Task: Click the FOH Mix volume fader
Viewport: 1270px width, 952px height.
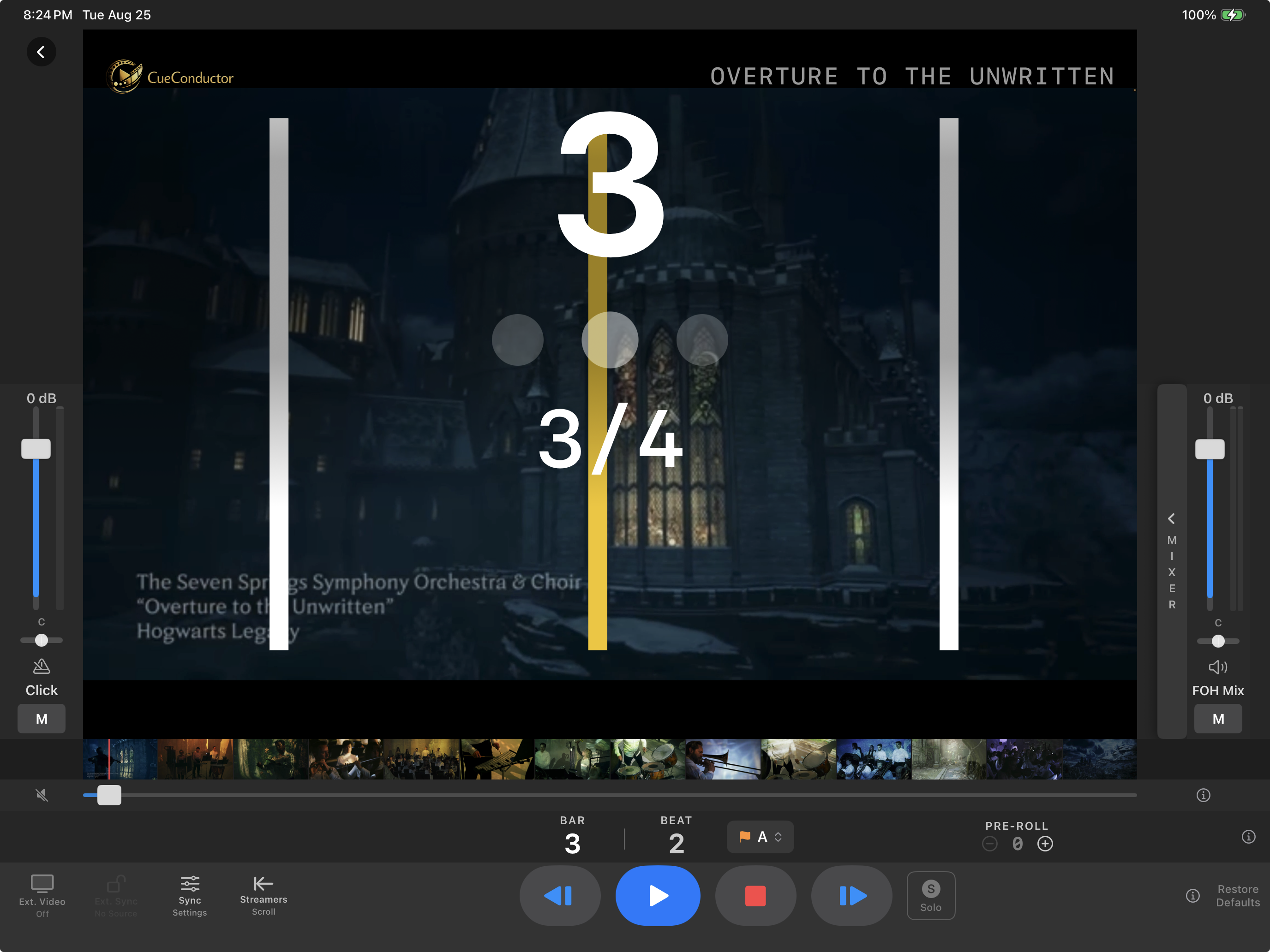Action: point(1210,449)
